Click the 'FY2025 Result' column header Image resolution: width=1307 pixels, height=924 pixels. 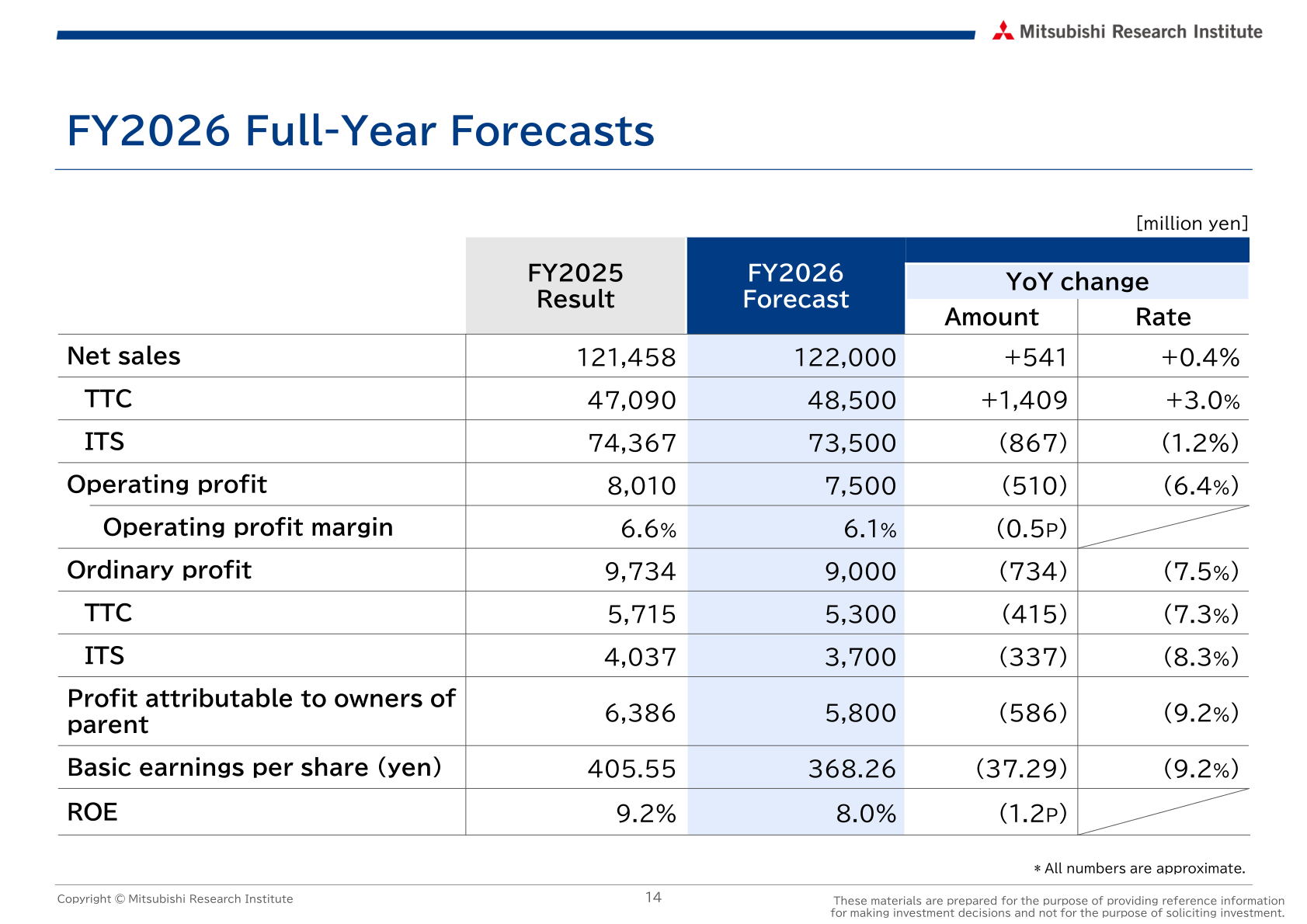click(575, 286)
